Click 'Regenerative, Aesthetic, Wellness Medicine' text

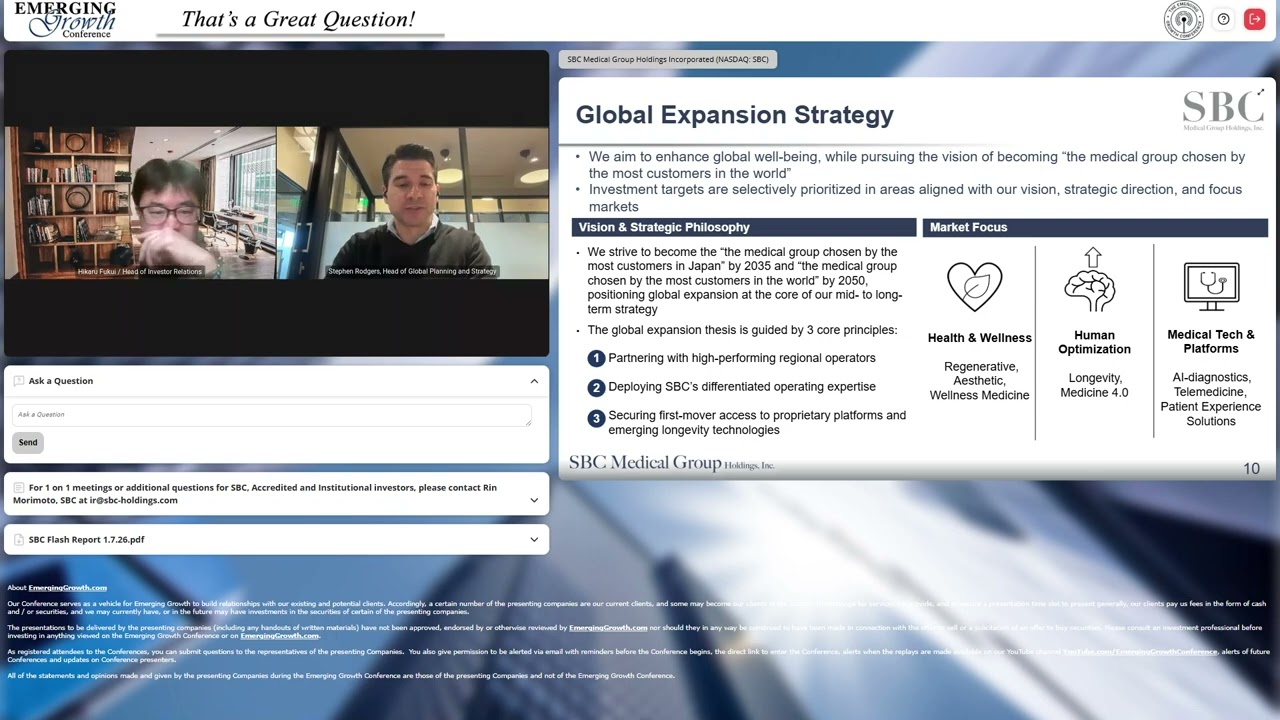[980, 381]
